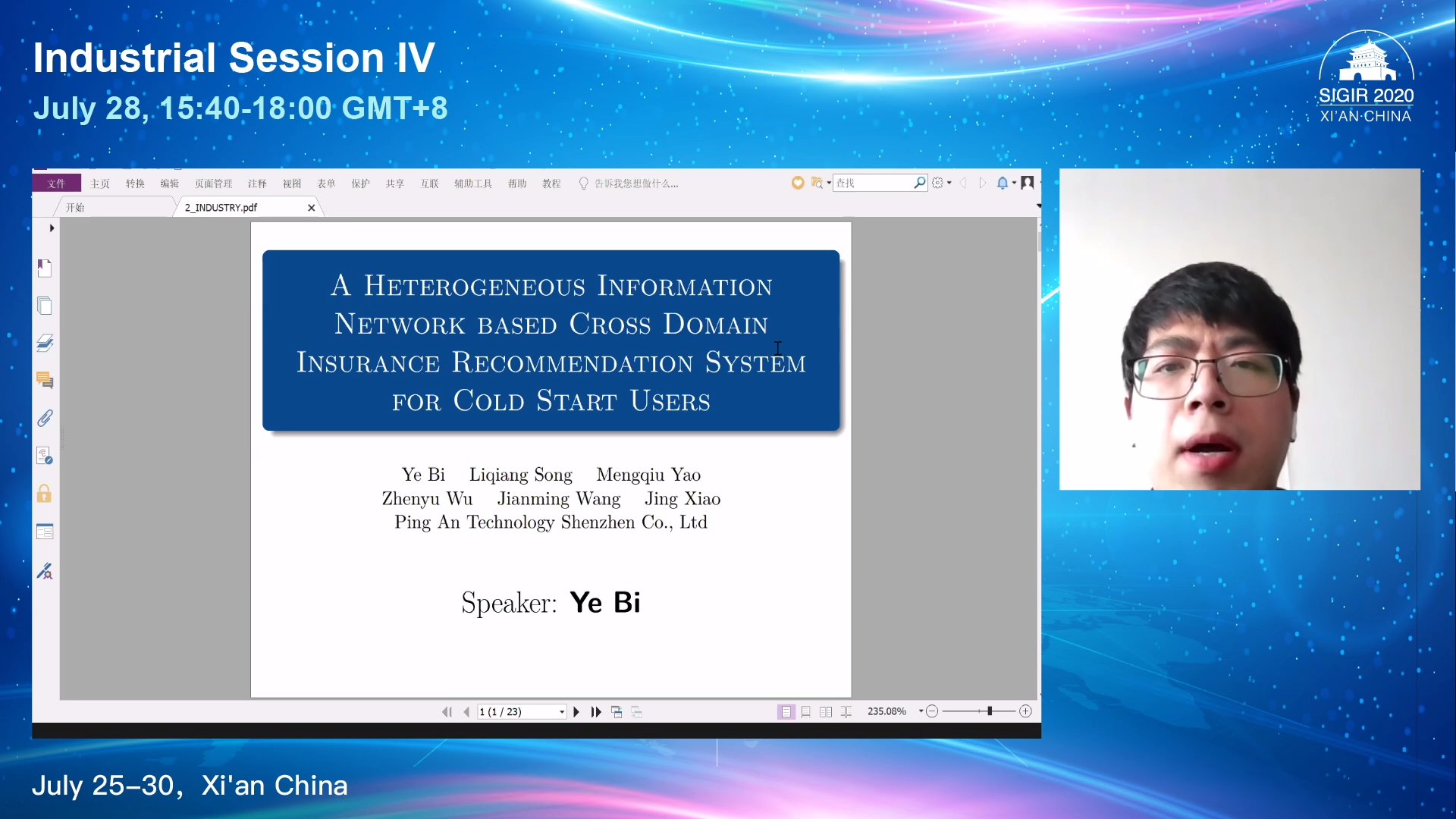Open the comments panel in the sidebar
Viewport: 1456px width, 819px height.
(45, 380)
